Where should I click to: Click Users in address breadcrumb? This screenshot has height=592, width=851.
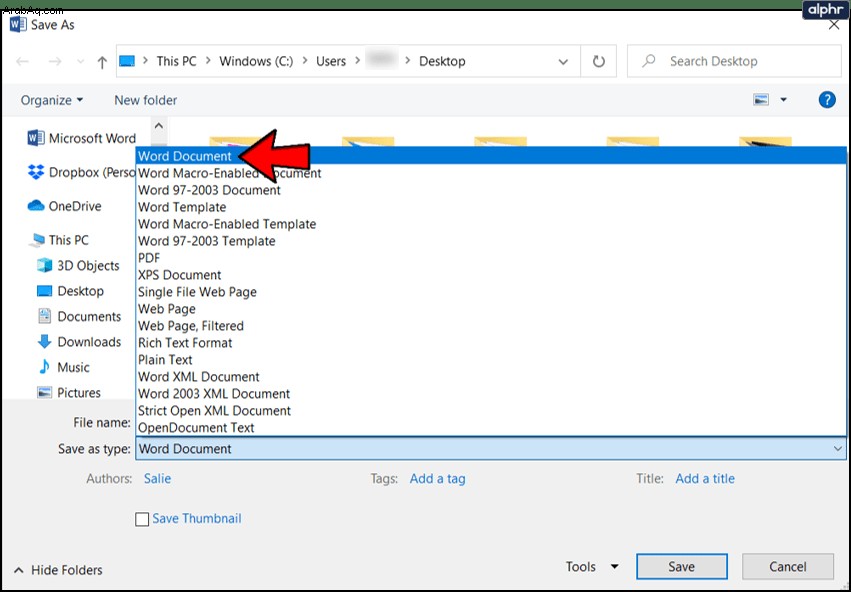[331, 61]
